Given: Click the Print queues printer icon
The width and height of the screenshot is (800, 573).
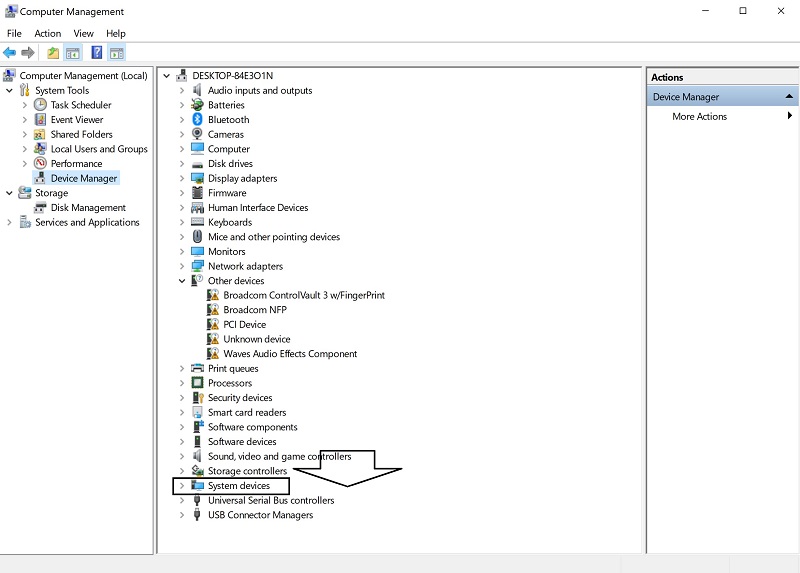Looking at the screenshot, I should click(x=197, y=368).
